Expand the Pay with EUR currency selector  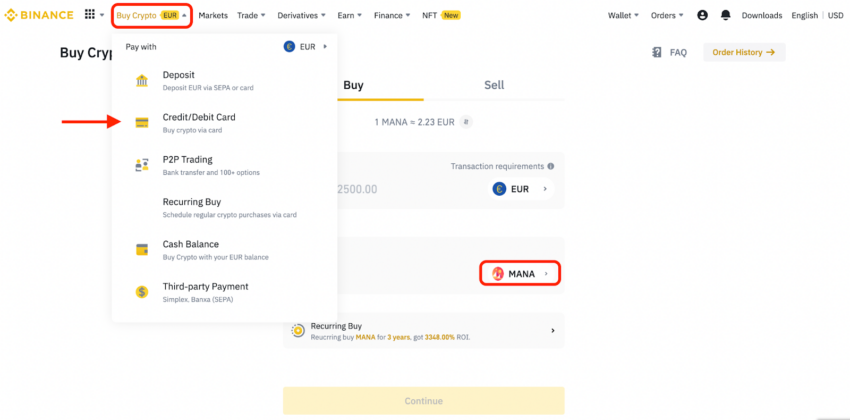306,47
